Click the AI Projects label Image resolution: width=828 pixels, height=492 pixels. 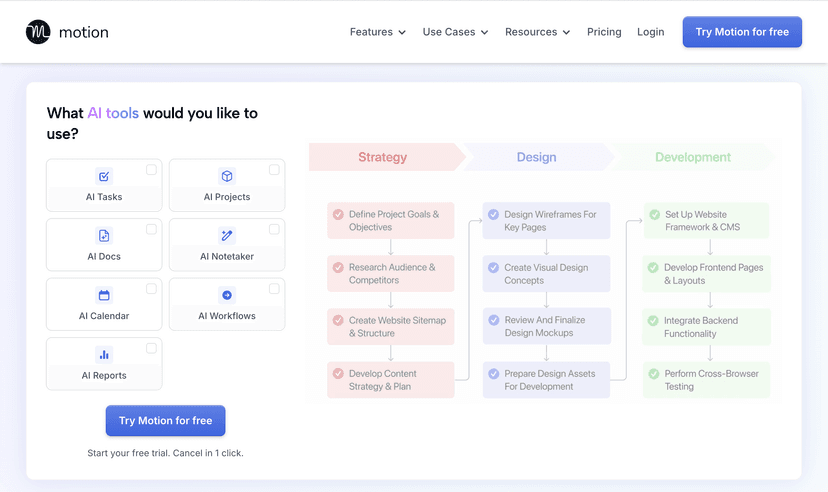pyautogui.click(x=227, y=197)
